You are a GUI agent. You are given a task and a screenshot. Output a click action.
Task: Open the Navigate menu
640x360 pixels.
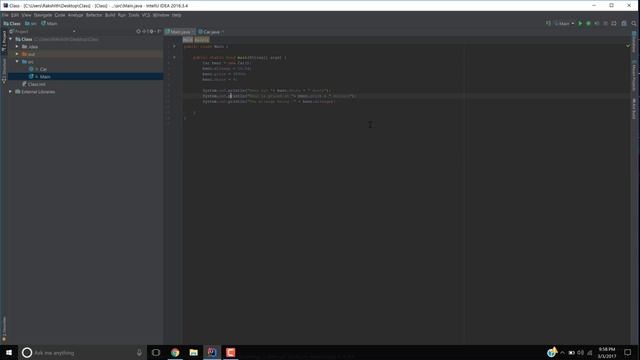[x=43, y=15]
